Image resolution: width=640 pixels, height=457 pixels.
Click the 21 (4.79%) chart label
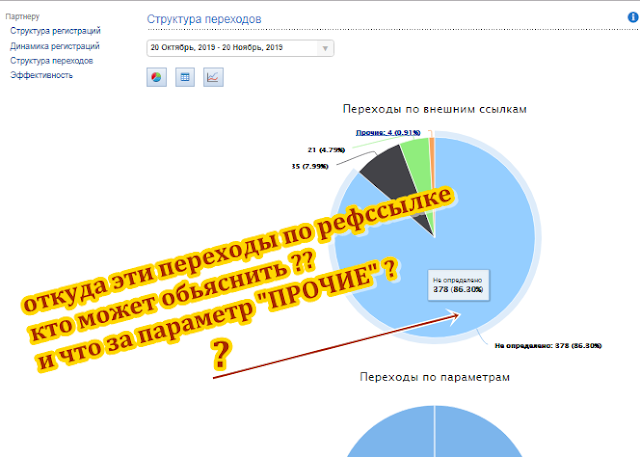326,150
